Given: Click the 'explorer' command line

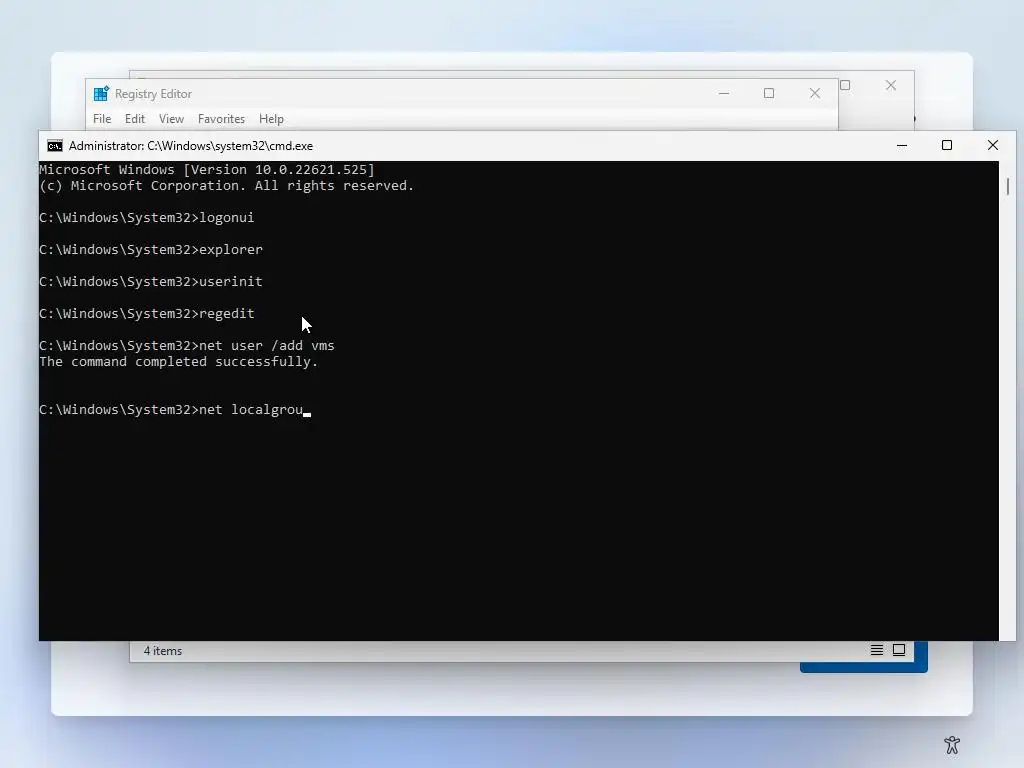Looking at the screenshot, I should pyautogui.click(x=151, y=249).
